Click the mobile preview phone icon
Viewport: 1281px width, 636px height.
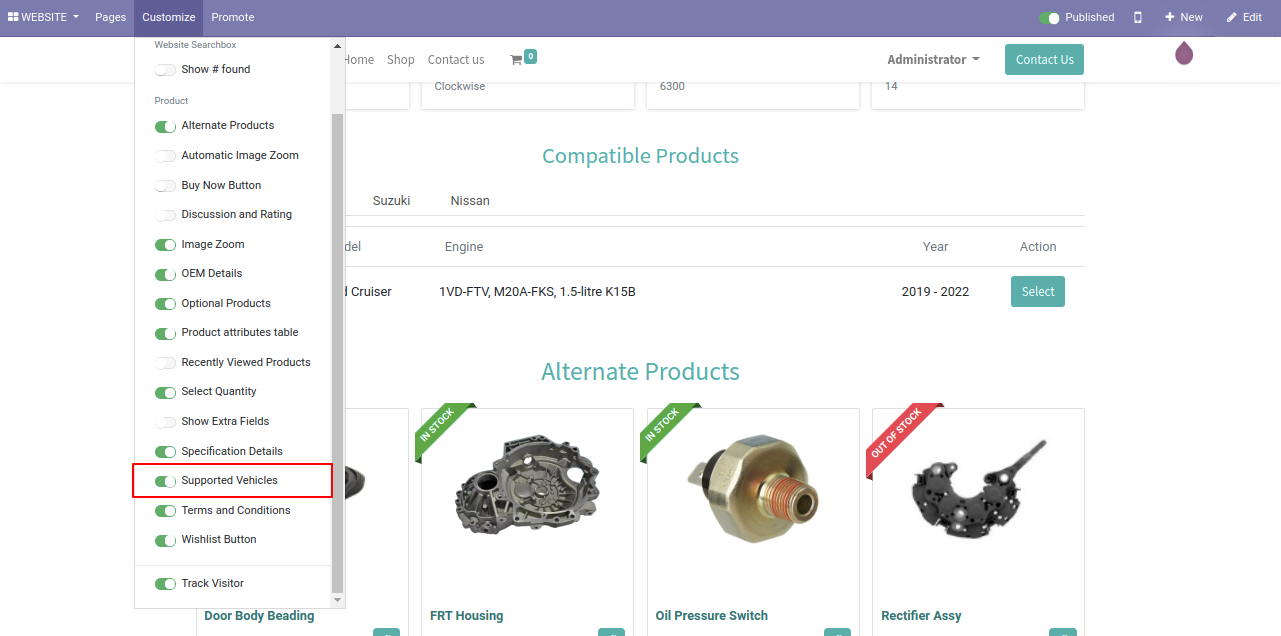click(1138, 17)
